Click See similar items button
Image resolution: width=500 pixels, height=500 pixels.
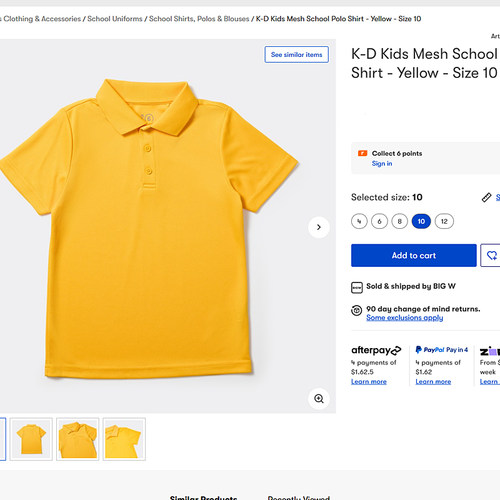point(297,54)
